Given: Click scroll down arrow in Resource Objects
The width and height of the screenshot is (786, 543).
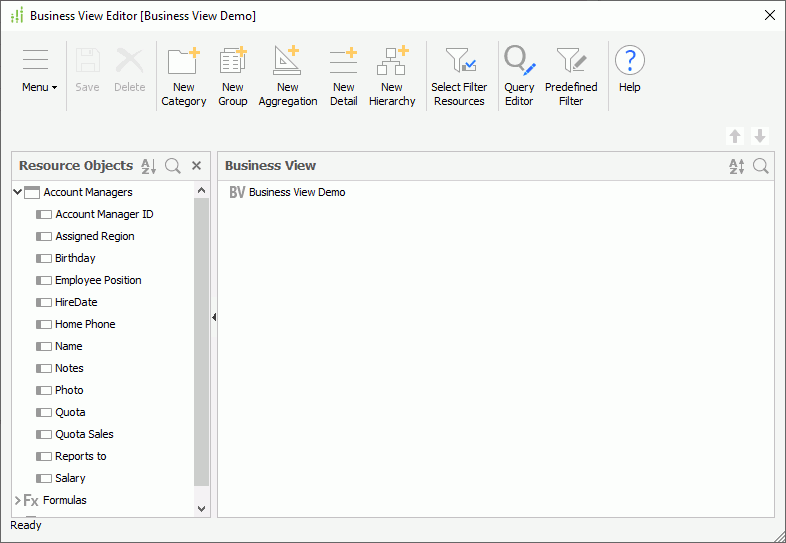Looking at the screenshot, I should pos(202,509).
